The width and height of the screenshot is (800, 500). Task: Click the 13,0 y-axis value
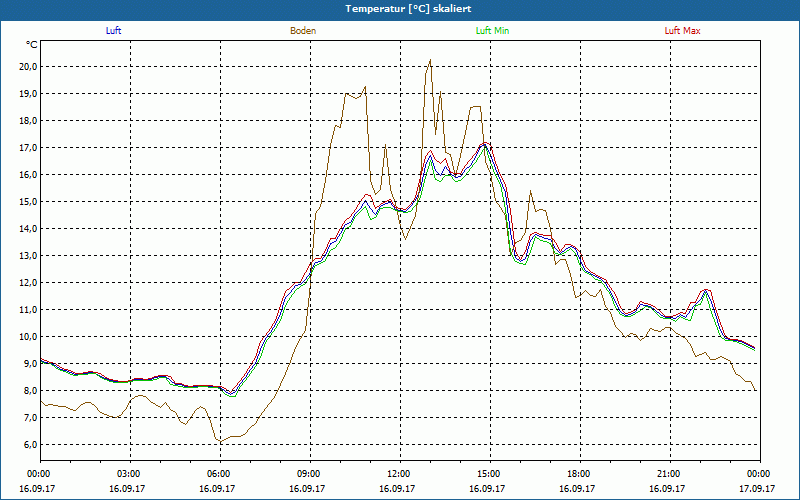pos(28,256)
